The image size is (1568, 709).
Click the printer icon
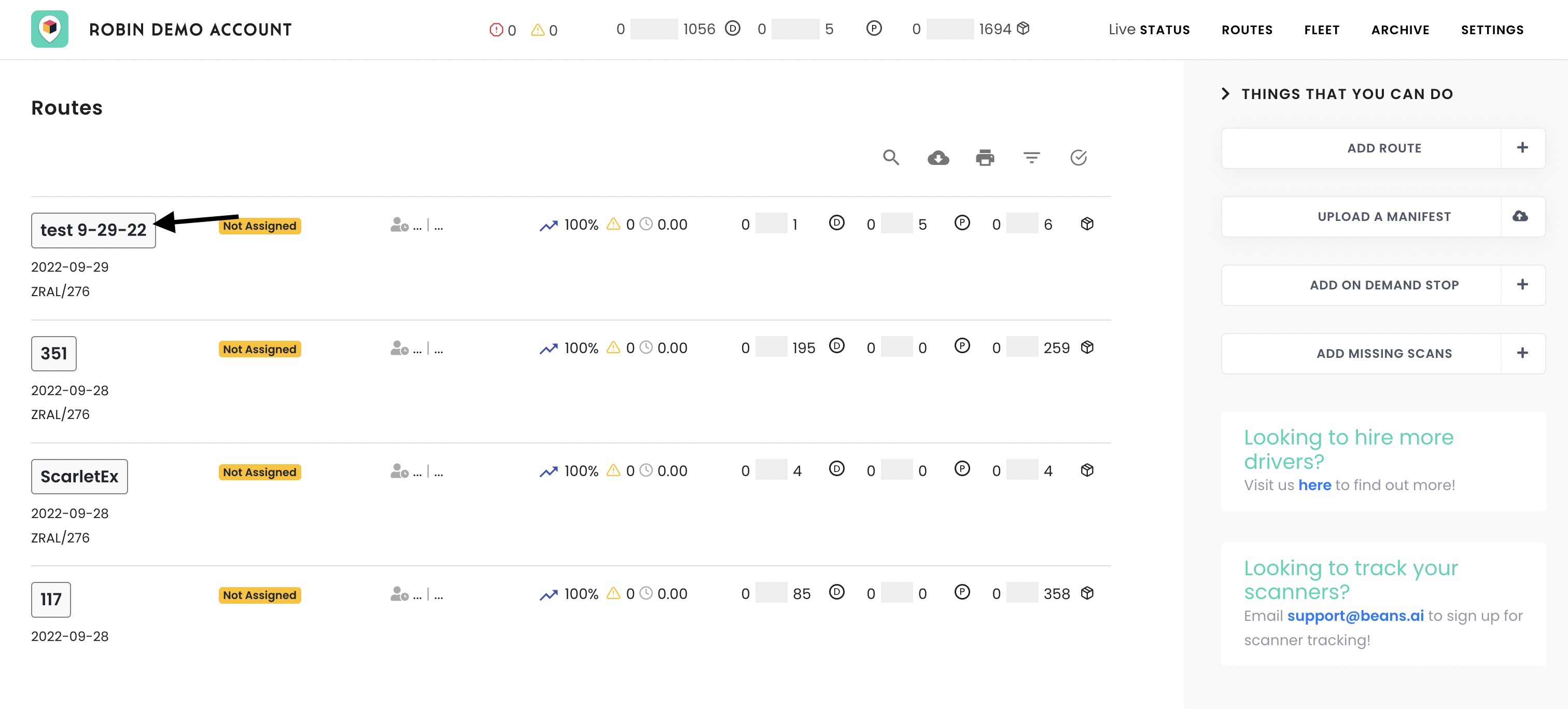[985, 158]
